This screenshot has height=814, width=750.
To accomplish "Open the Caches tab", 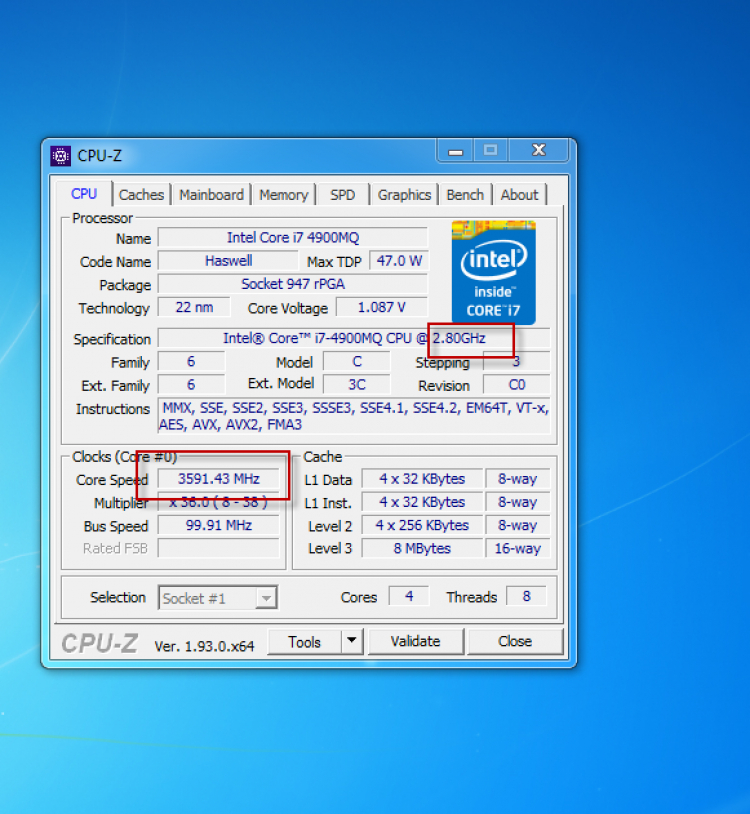I will 141,195.
